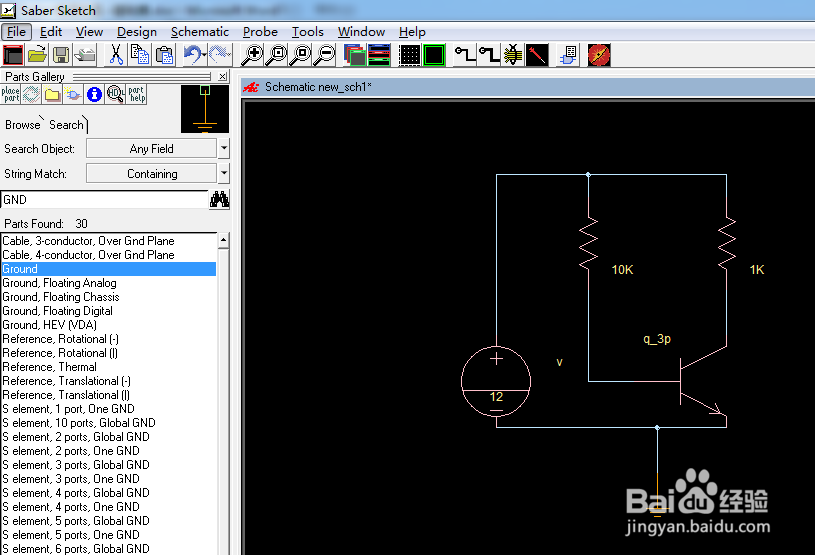Click the 10K resistor in the schematic
This screenshot has width=815, height=555.
(x=589, y=244)
